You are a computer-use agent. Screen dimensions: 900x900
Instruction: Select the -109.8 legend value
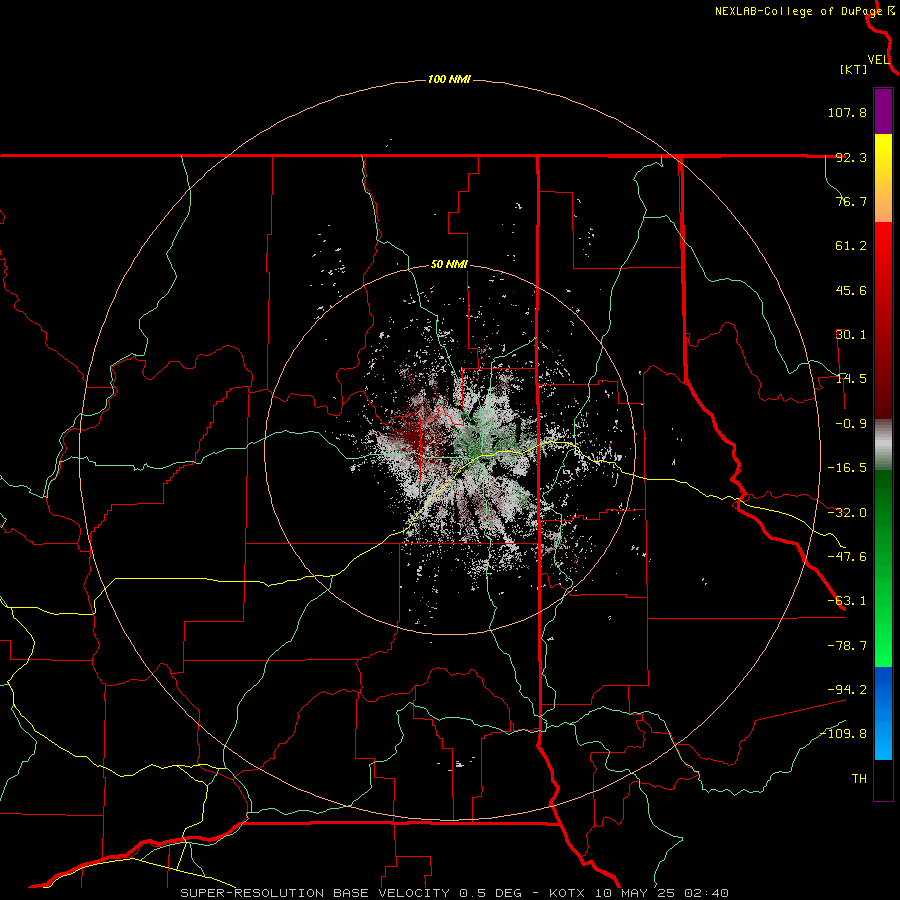843,734
